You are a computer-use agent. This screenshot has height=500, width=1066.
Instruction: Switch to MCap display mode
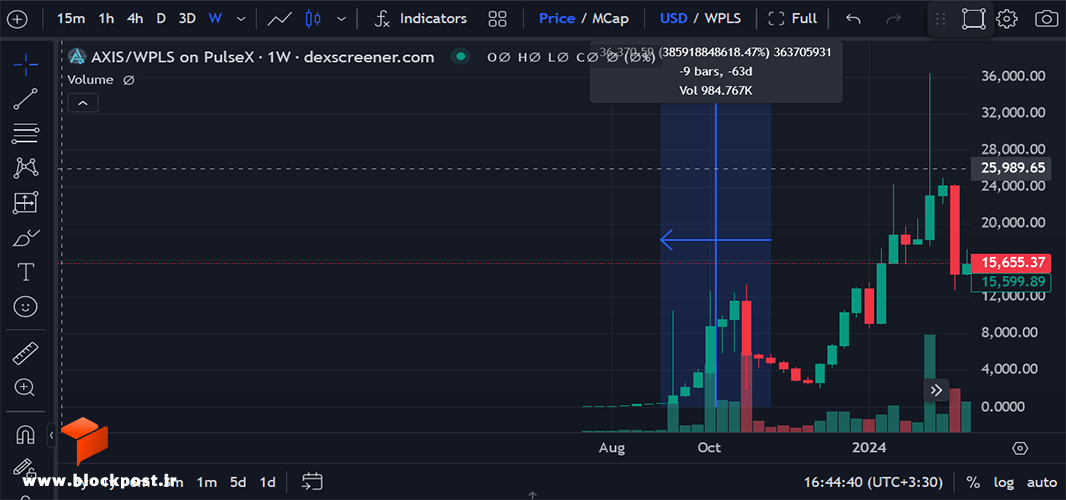(x=611, y=19)
